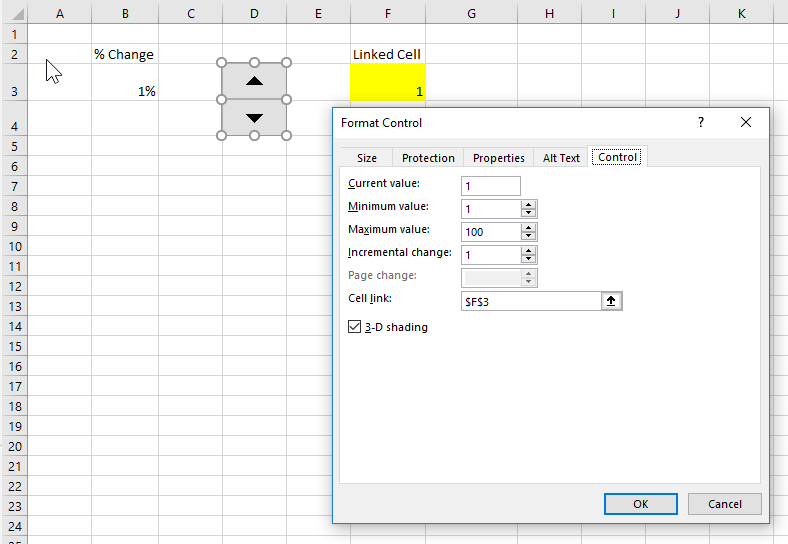Decrease the Maximum value with down spinner
This screenshot has width=788, height=544.
tap(528, 236)
